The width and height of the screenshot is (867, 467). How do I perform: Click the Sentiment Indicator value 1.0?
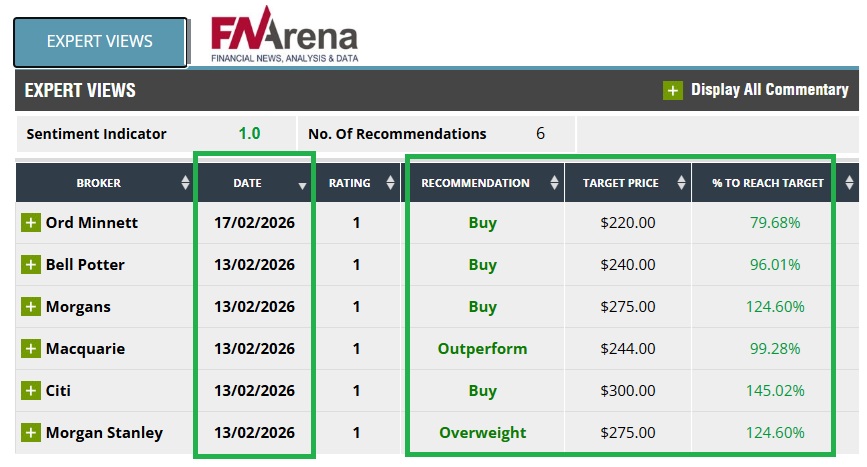249,134
